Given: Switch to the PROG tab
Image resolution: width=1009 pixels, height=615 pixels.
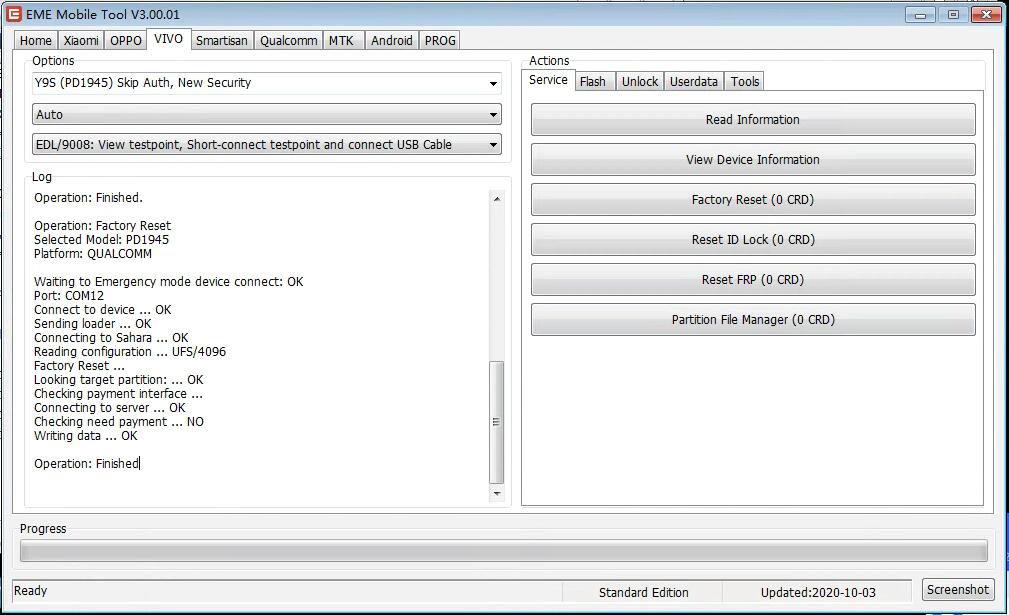Looking at the screenshot, I should click(440, 41).
